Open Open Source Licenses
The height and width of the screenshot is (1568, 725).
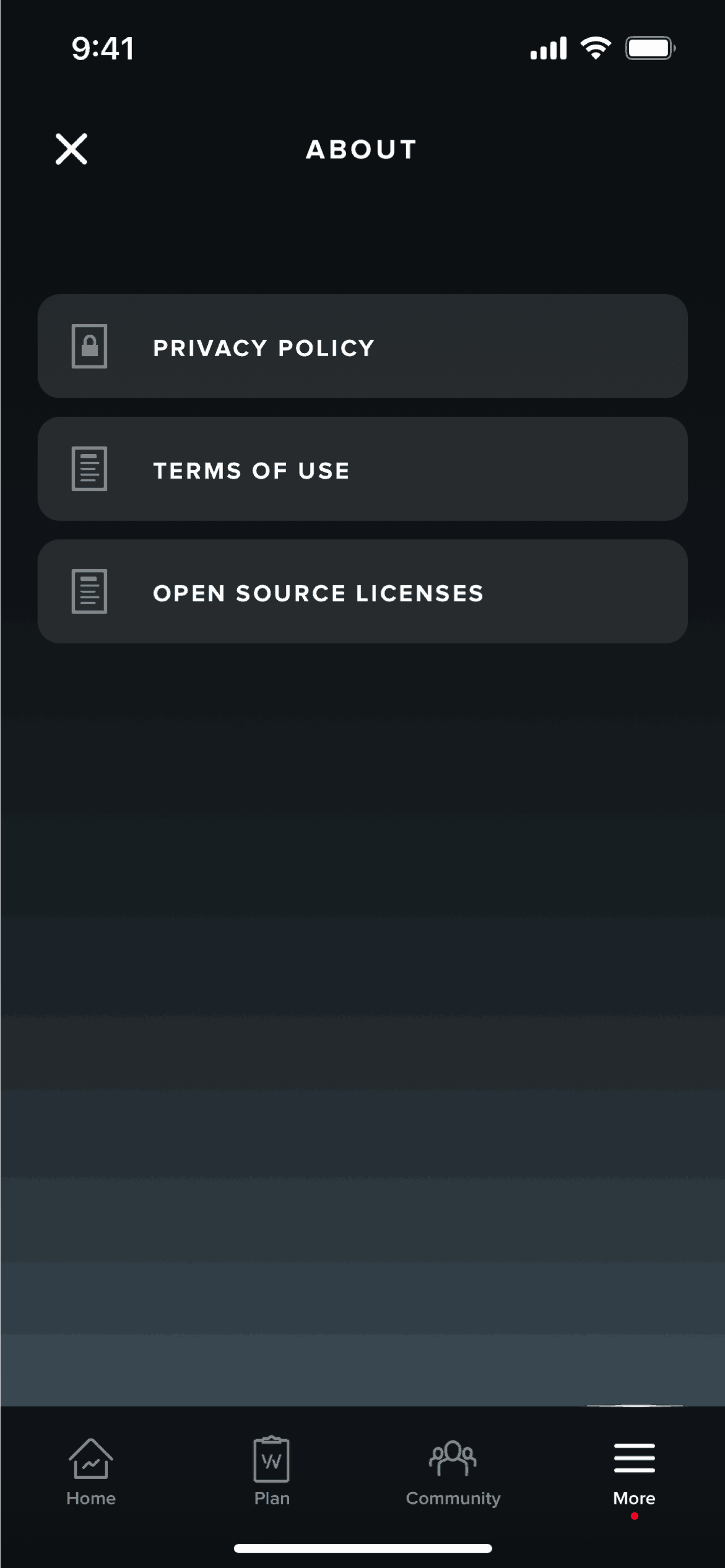362,591
